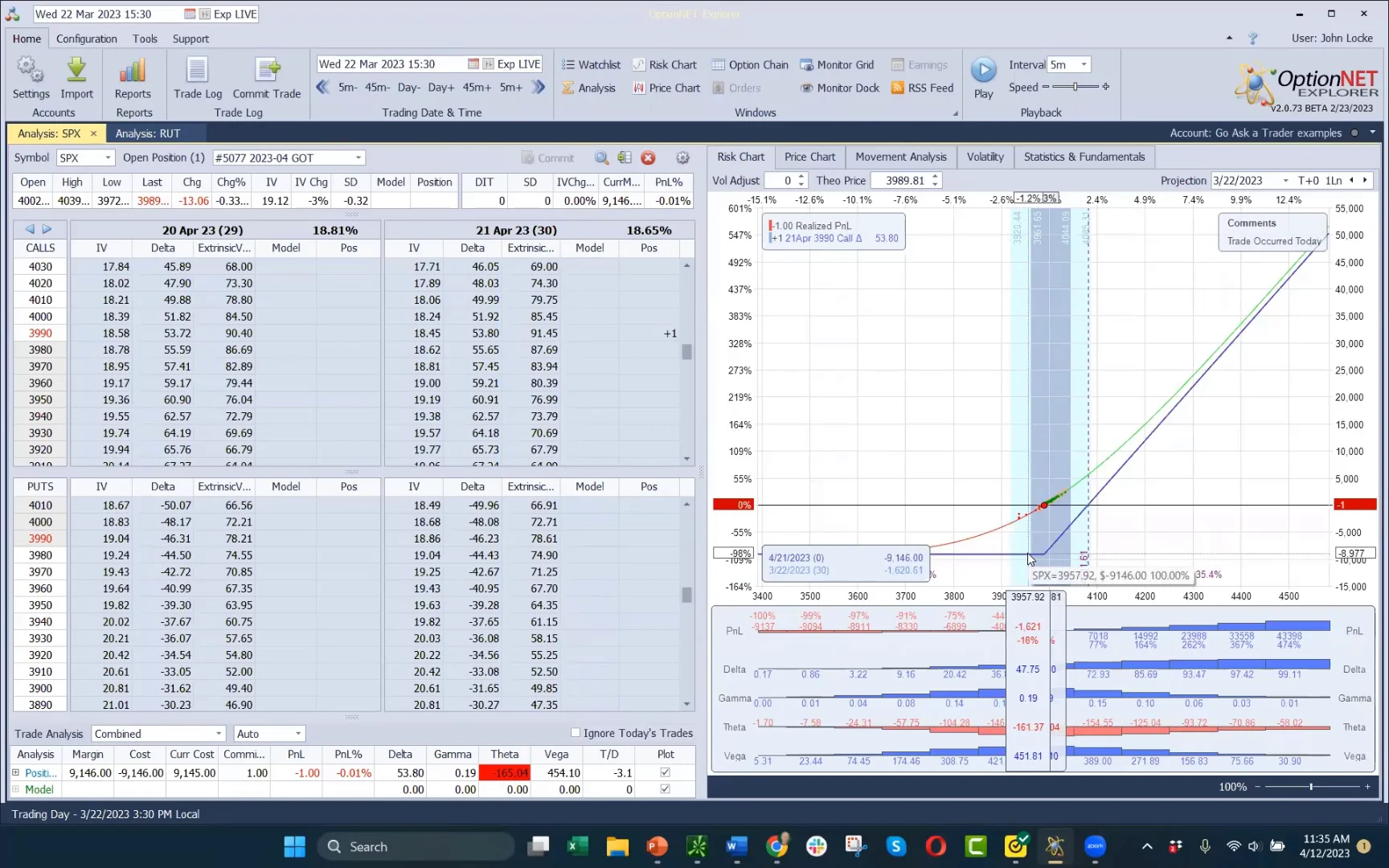Open the help icon near user name
Viewport: 1389px width, 868px height.
(x=1252, y=38)
